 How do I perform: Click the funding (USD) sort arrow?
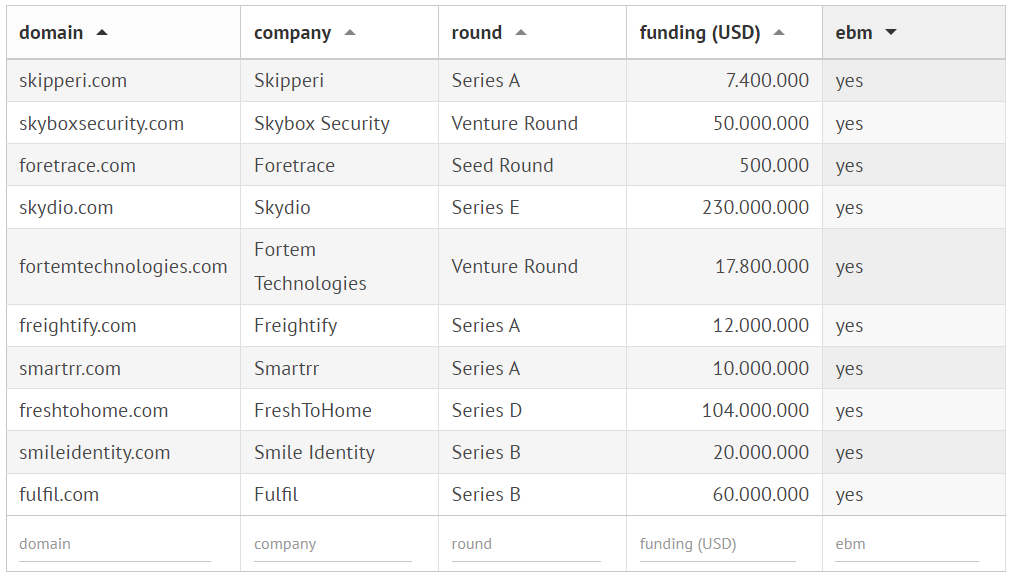779,32
